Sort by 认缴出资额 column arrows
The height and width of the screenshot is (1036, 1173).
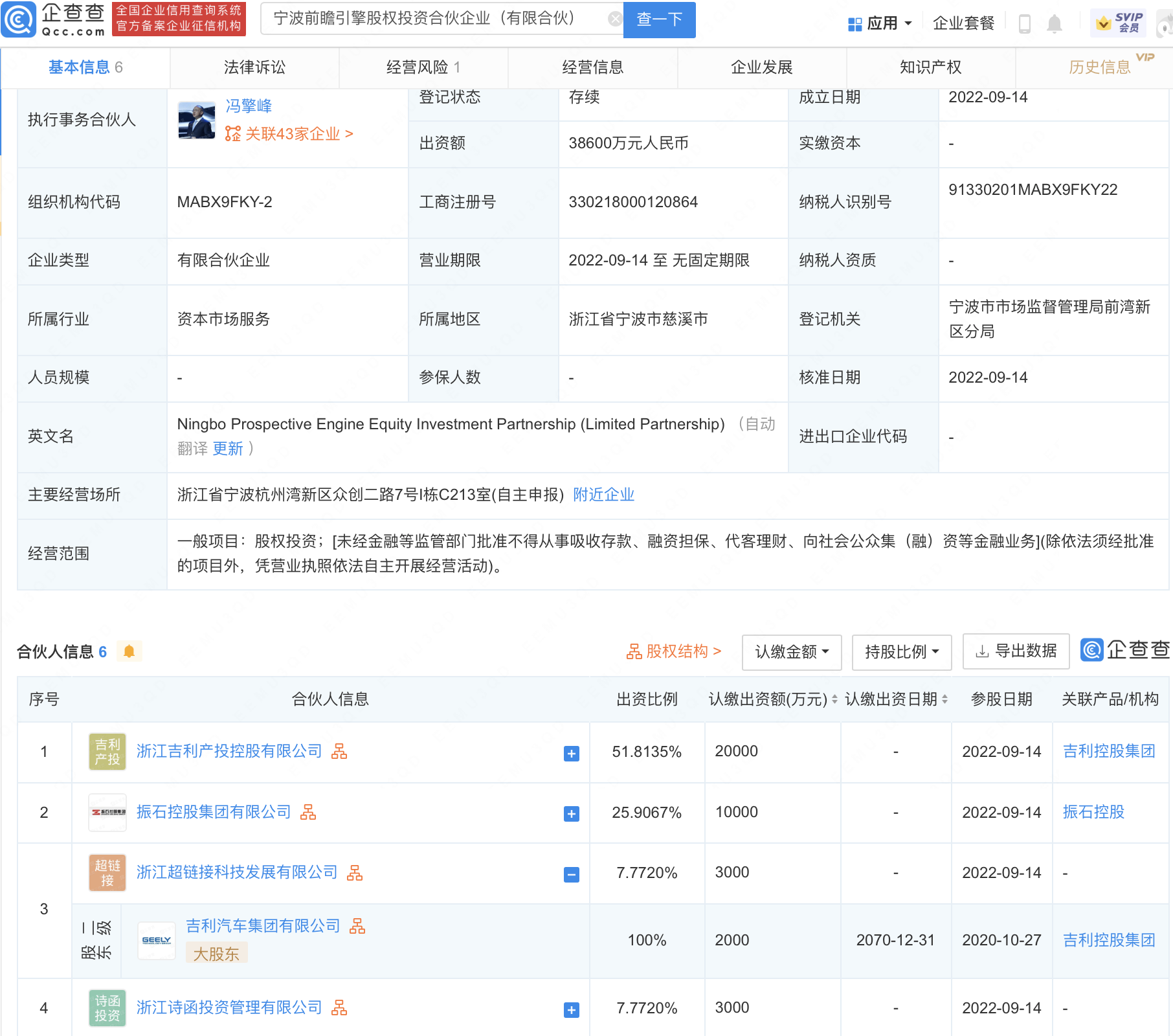tap(834, 699)
